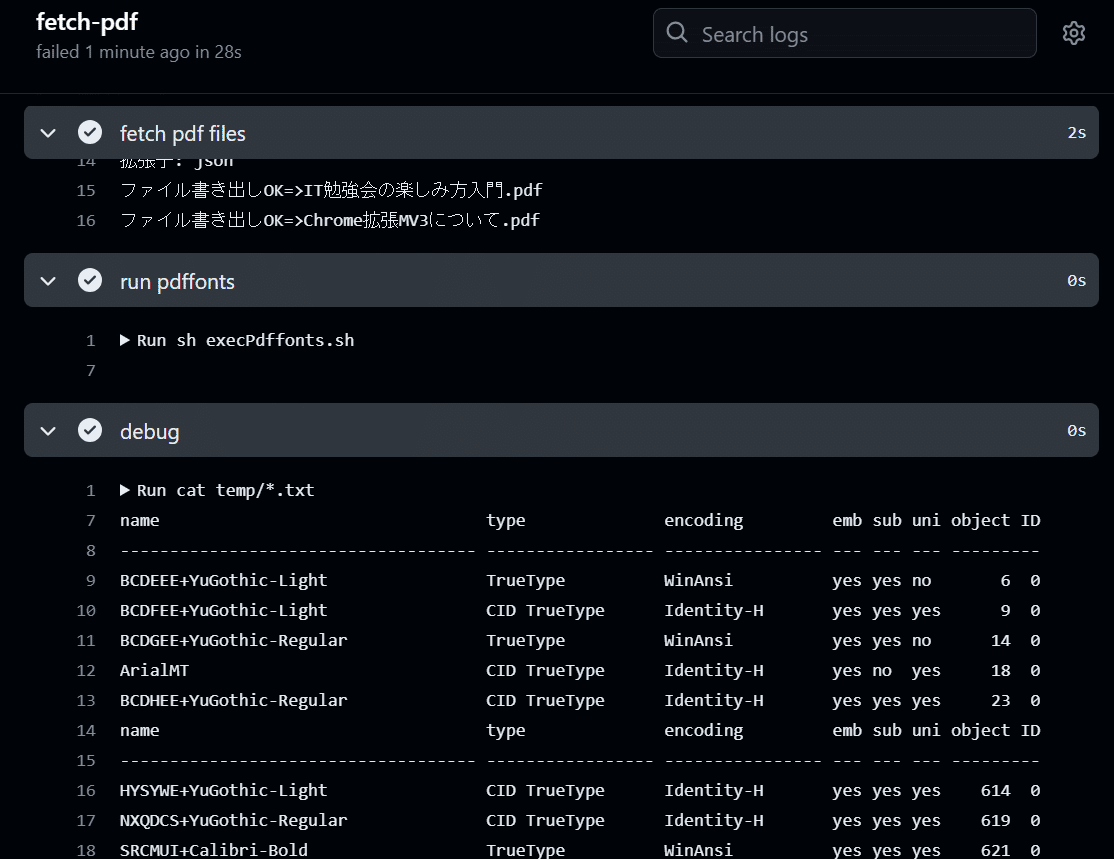The image size is (1114, 859).
Task: Click success check icon of run pdffonts
Action: click(90, 281)
